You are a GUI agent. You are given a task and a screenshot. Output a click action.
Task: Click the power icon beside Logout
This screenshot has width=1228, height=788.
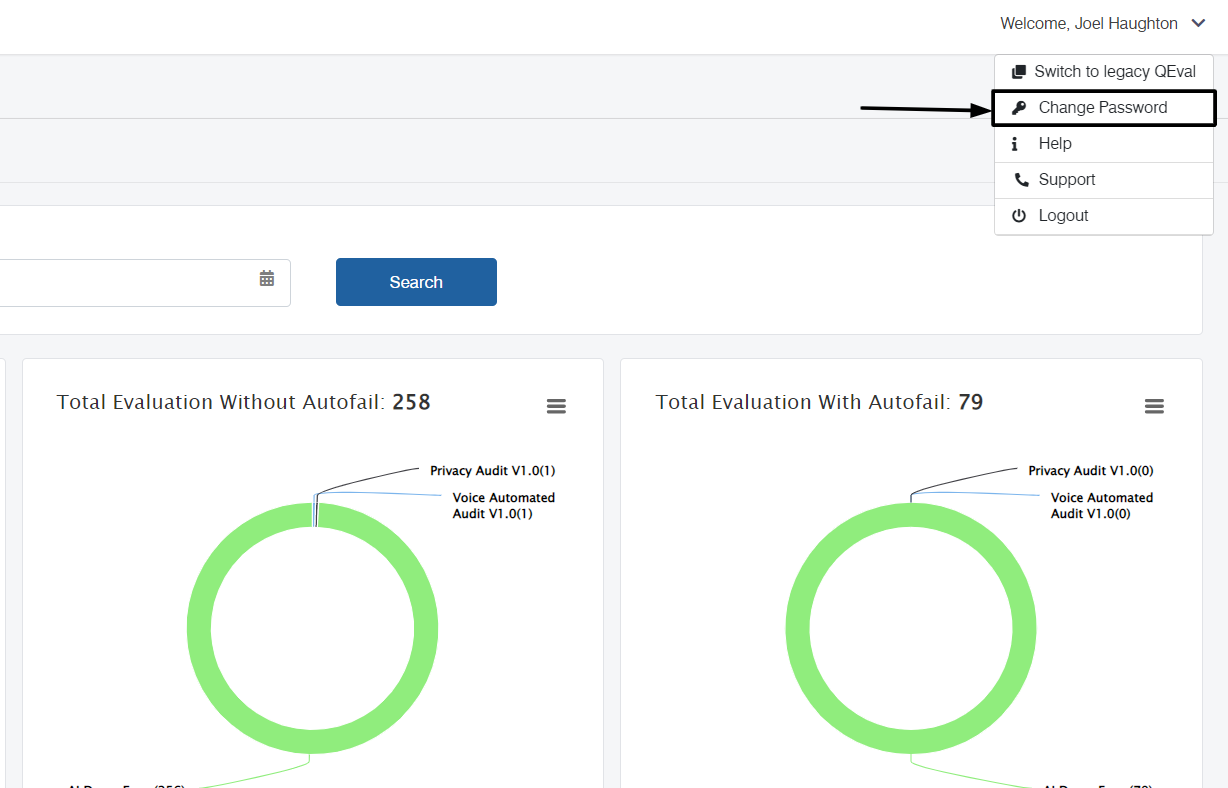1019,216
